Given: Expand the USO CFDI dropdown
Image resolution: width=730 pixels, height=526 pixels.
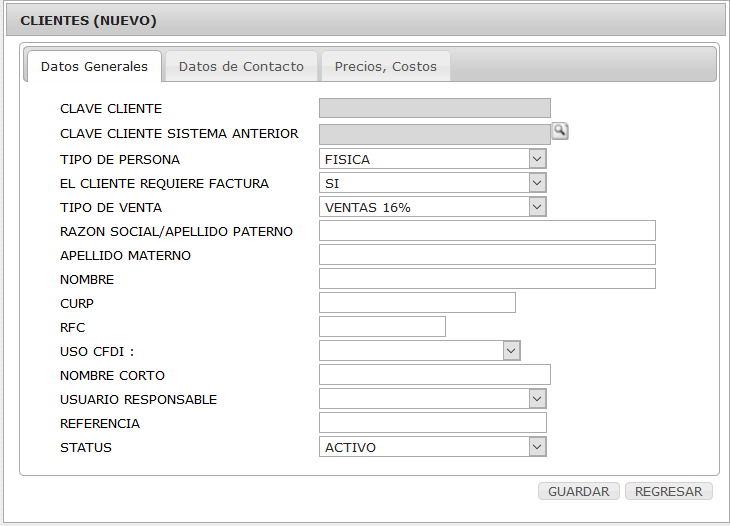Looking at the screenshot, I should click(419, 351).
